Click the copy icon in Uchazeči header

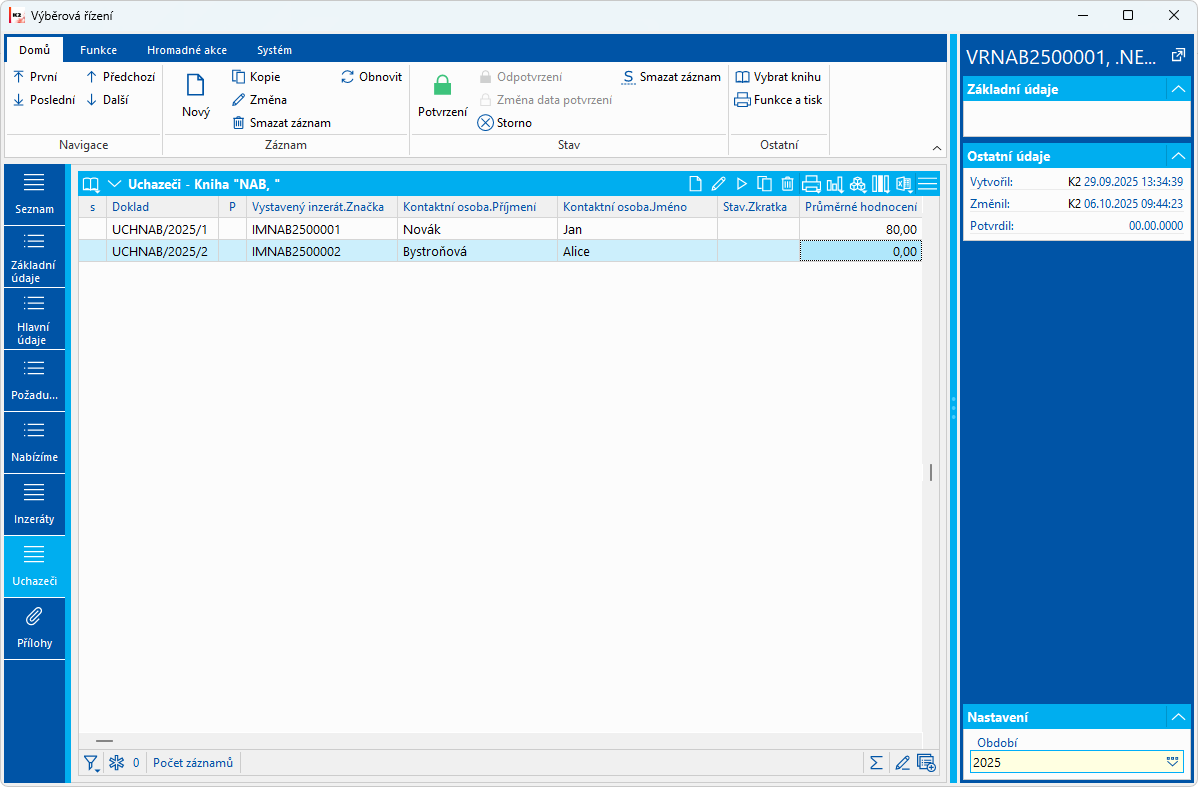(764, 183)
